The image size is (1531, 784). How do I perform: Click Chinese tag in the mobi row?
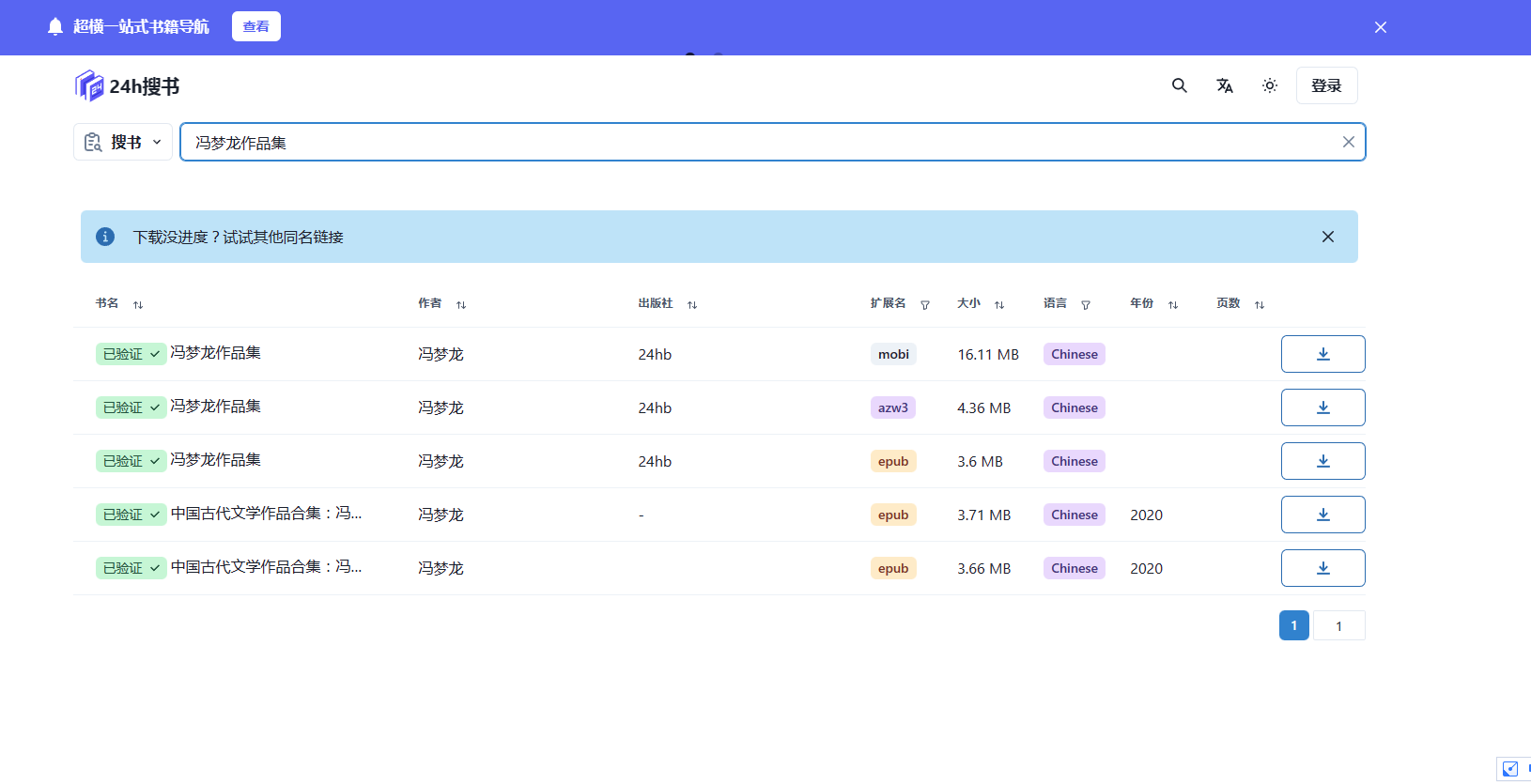[1075, 354]
